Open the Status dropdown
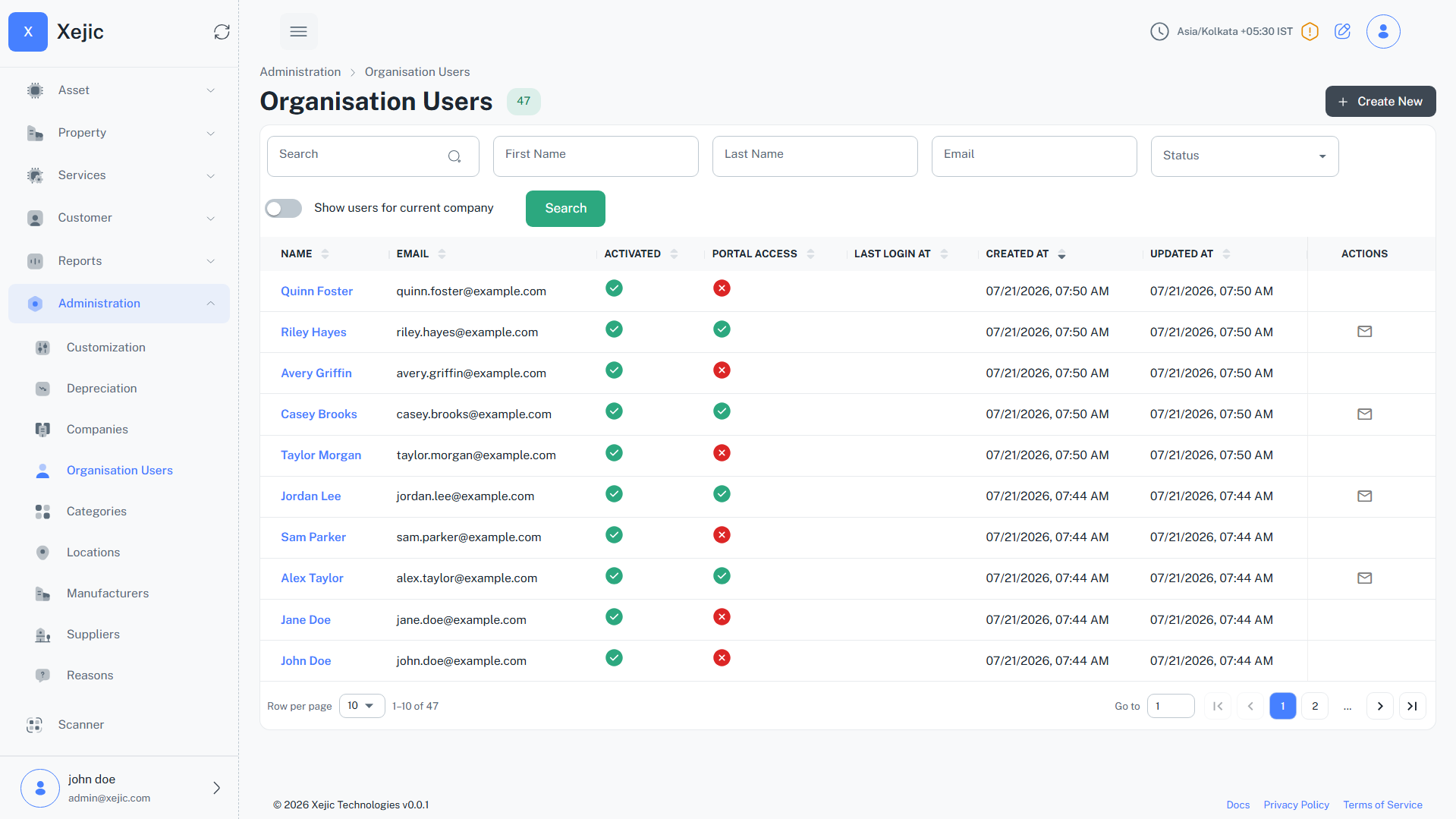1456x819 pixels. click(x=1244, y=156)
